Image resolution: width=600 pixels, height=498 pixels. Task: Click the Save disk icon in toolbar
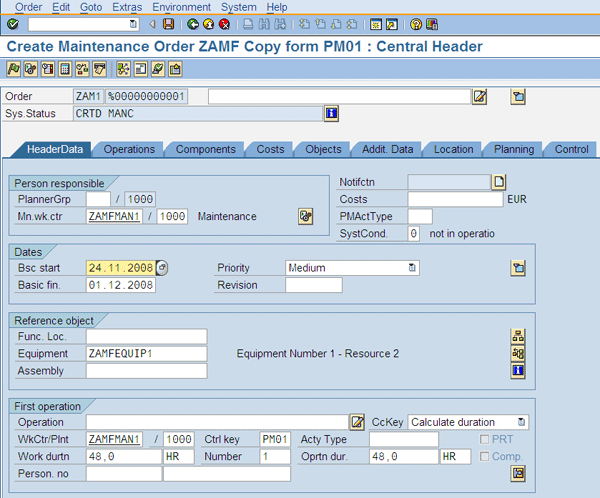[168, 24]
